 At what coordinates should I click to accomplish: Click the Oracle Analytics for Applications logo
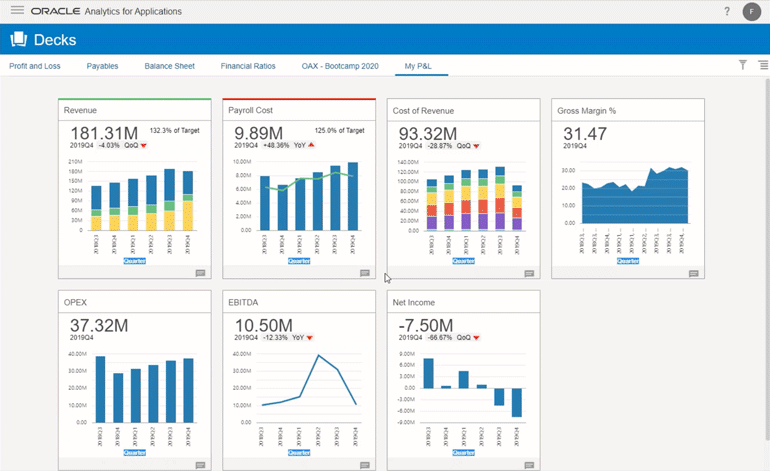point(106,11)
